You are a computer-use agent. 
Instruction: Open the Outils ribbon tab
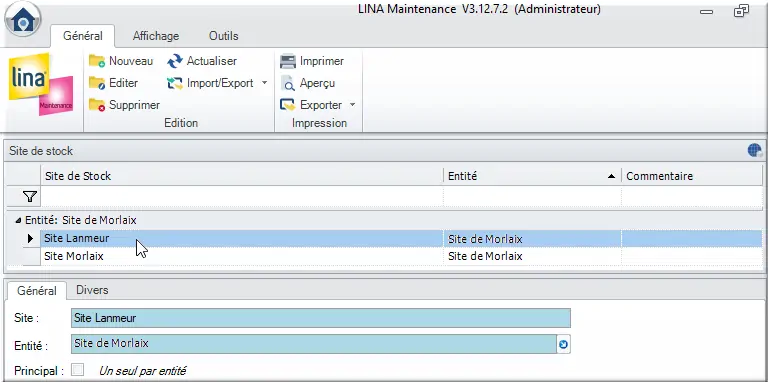click(x=223, y=36)
